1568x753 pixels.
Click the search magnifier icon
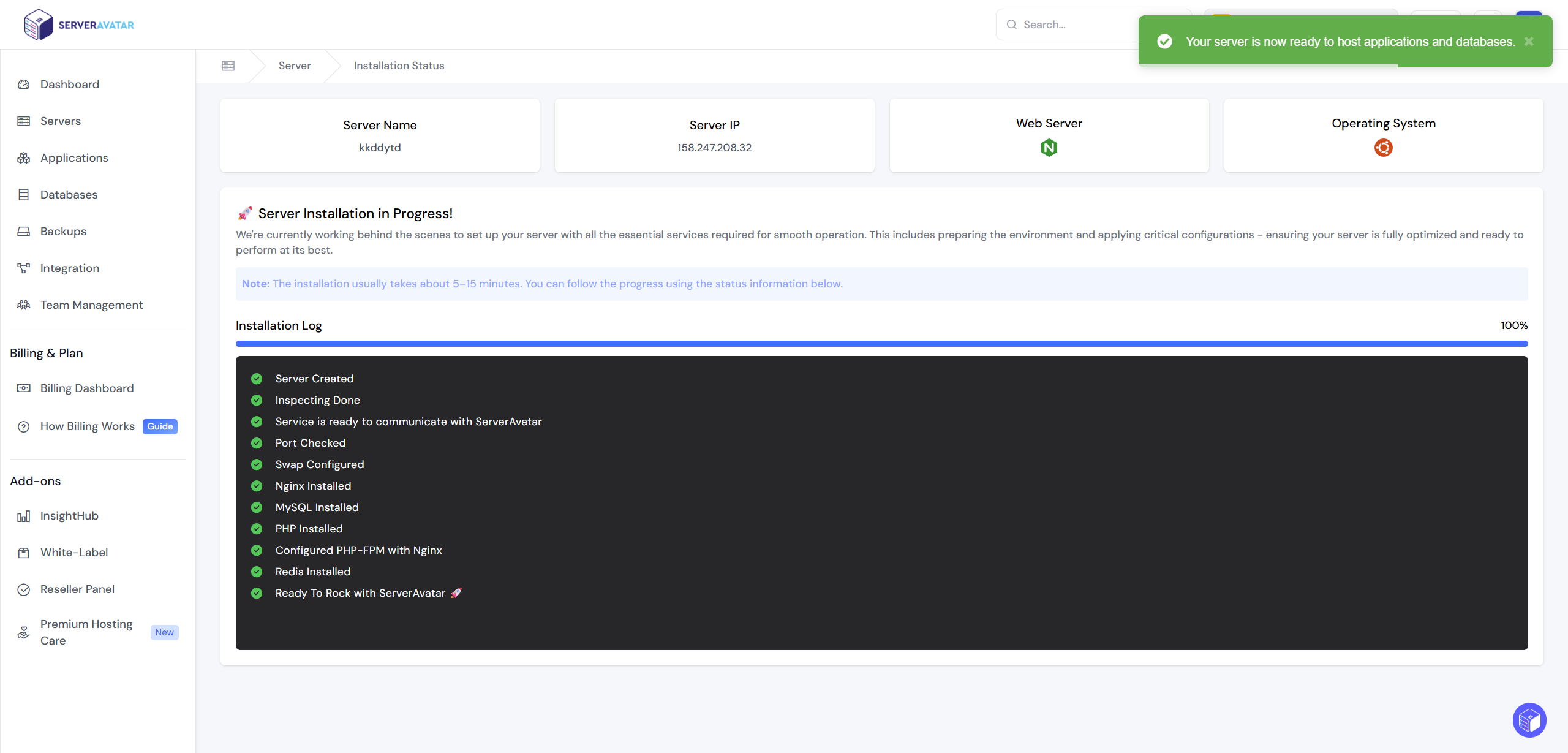click(1012, 25)
